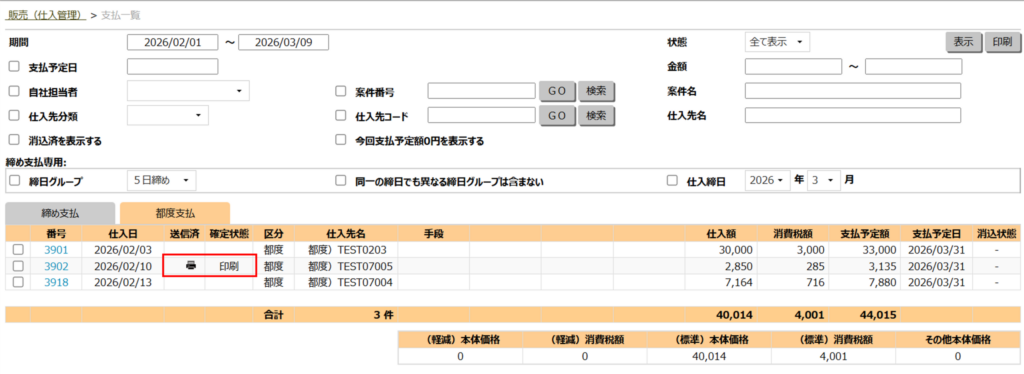1024x374 pixels.
Task: Check the 支払予定日 checkbox
Action: 14,67
